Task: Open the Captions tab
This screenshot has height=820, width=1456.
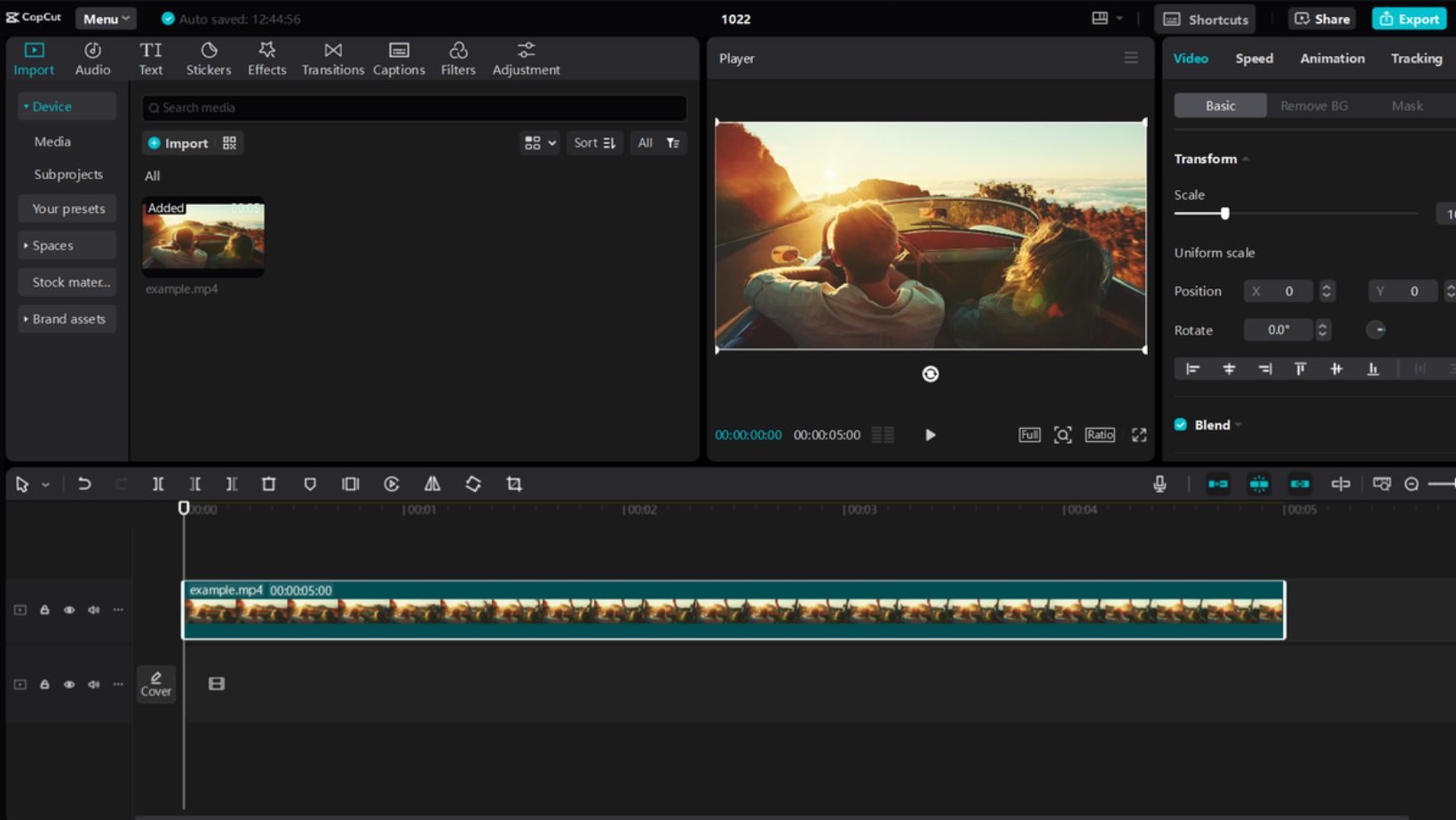Action: pos(399,59)
